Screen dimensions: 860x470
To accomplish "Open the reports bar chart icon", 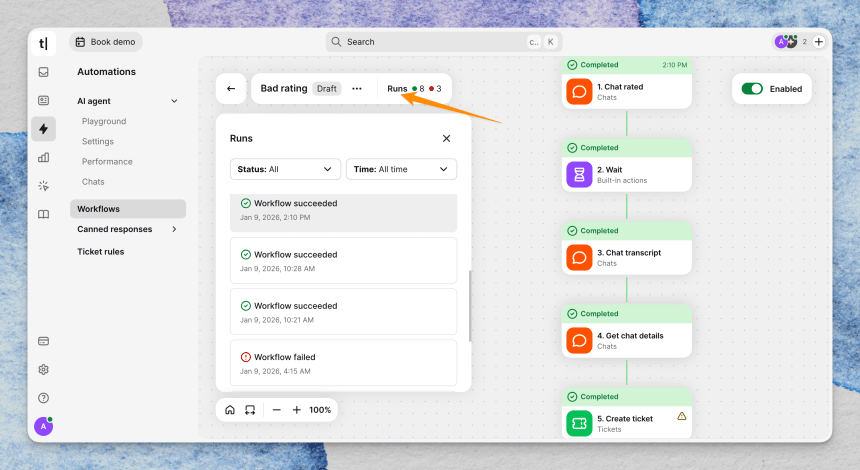I will (43, 157).
